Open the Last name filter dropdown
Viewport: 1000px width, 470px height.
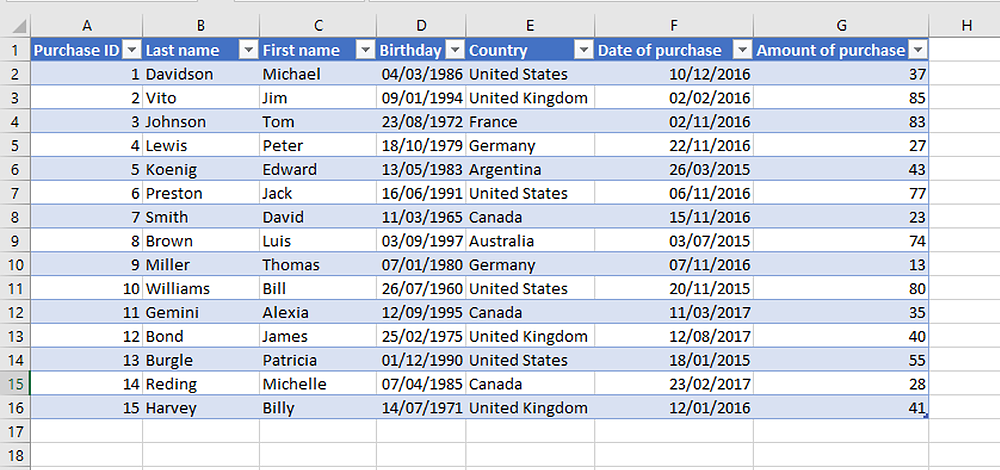click(248, 50)
